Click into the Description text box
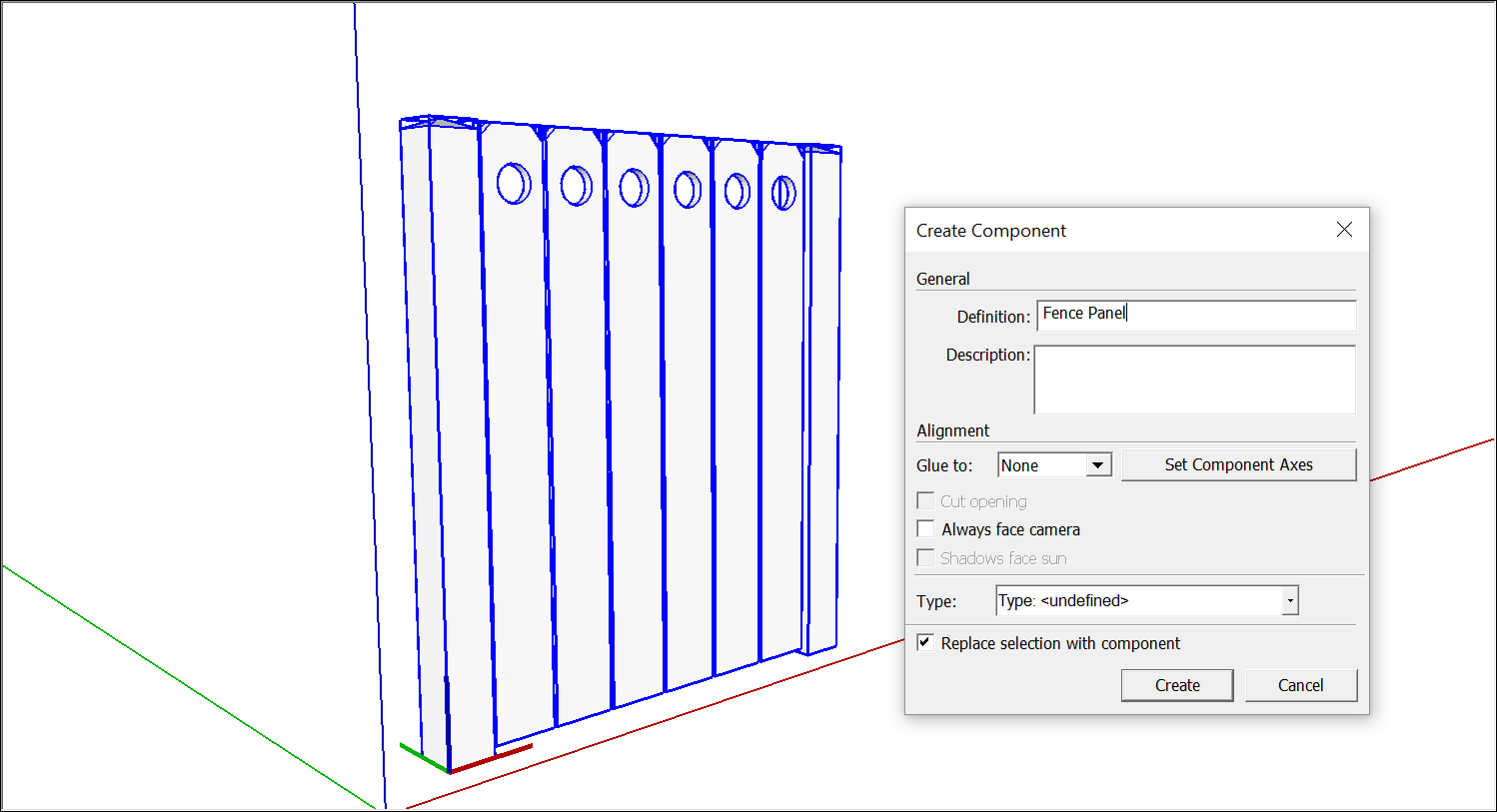 (1194, 380)
